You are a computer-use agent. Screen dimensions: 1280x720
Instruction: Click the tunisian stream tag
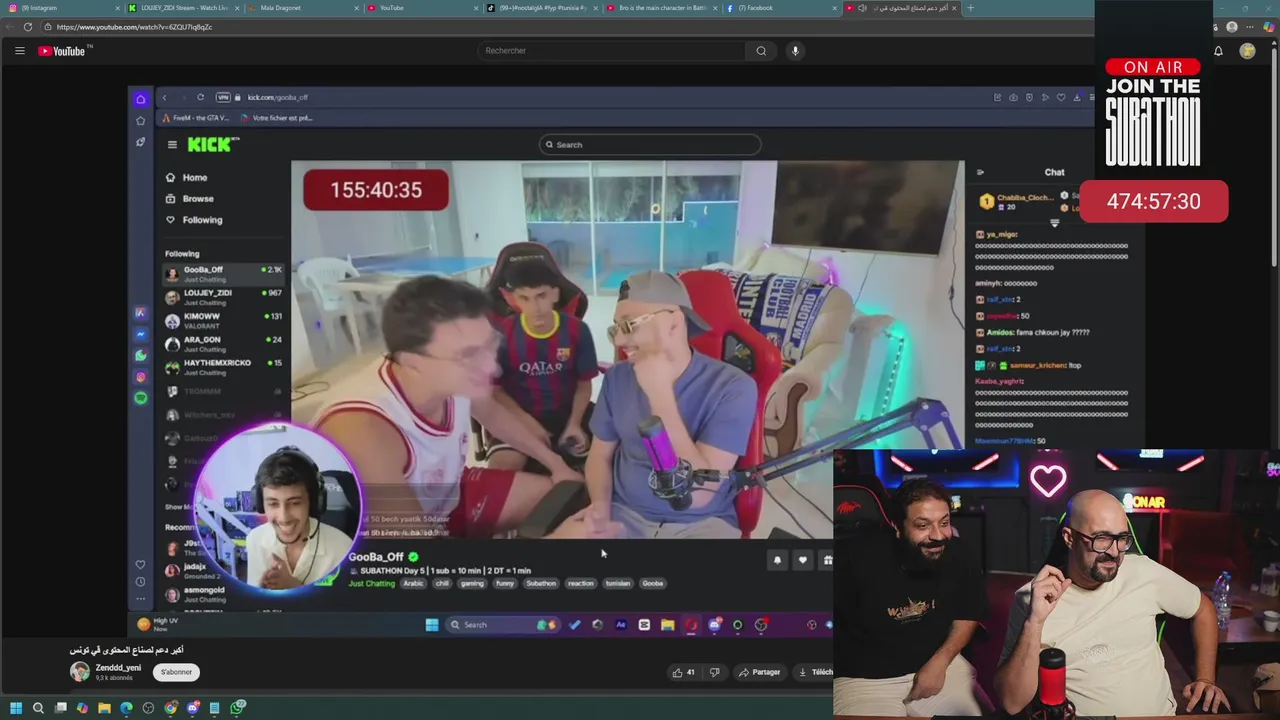click(618, 583)
